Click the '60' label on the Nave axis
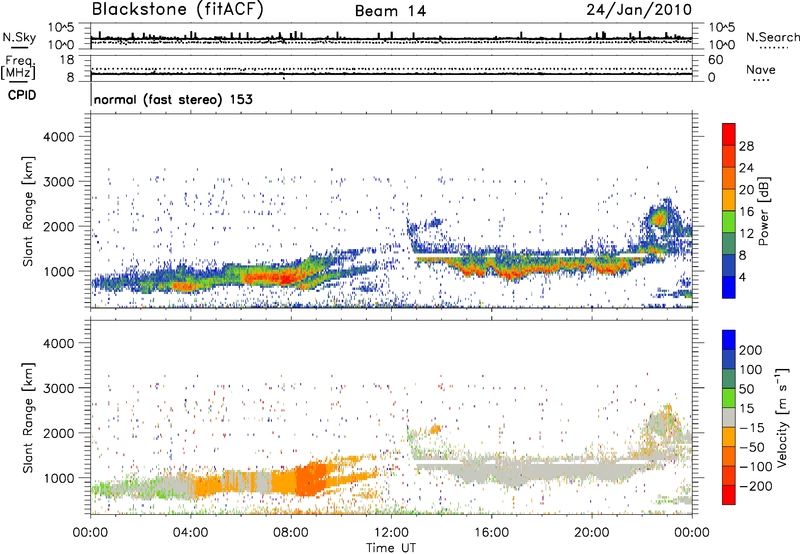The height and width of the screenshot is (554, 800). click(x=715, y=60)
